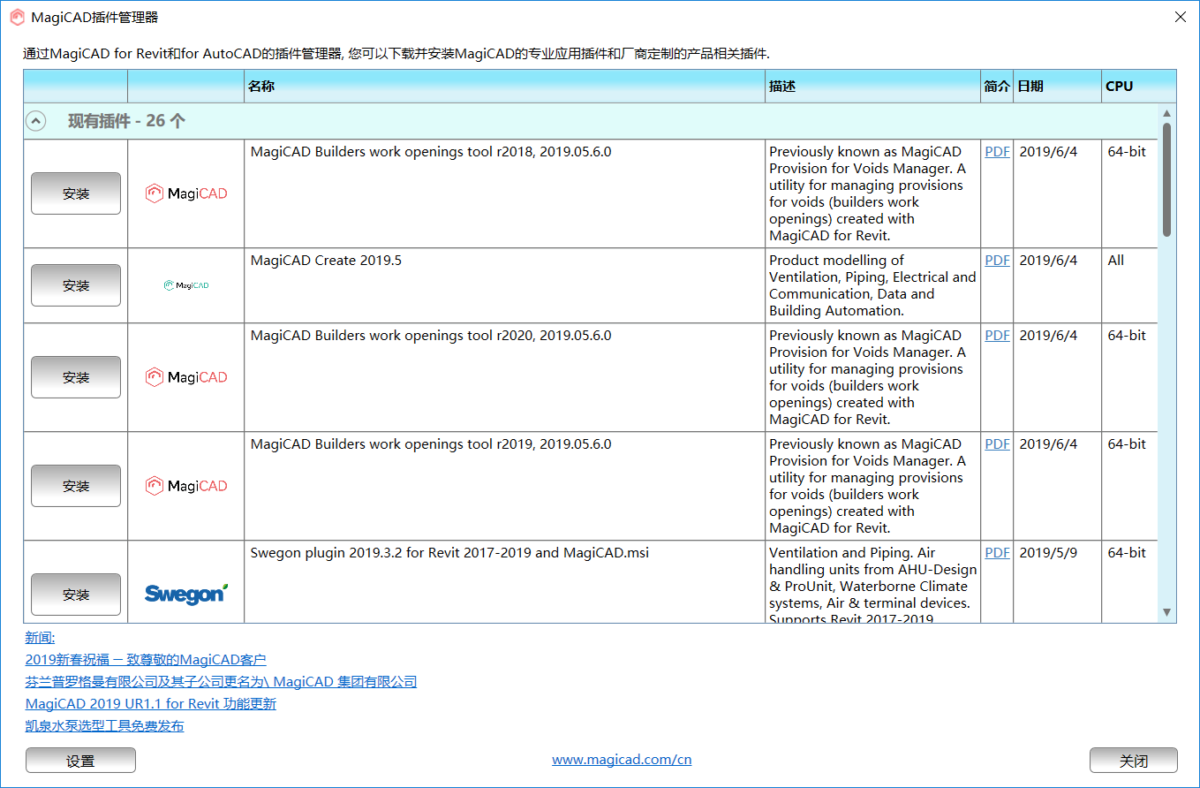
Task: Click 64-bit in the Swegon row
Action: coord(1127,552)
